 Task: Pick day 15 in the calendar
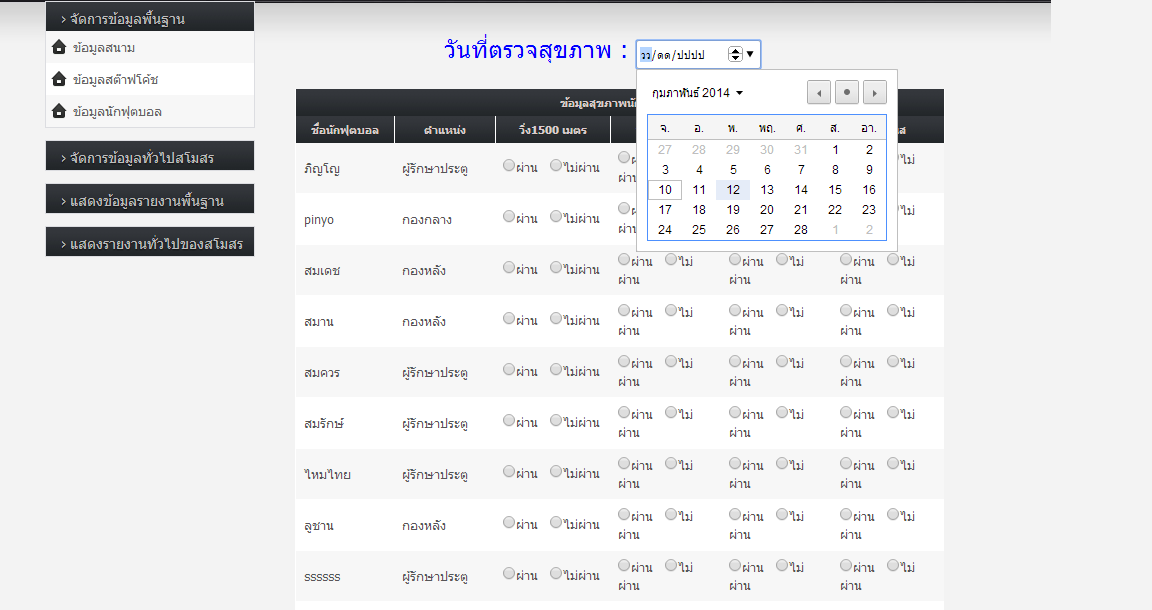pyautogui.click(x=835, y=190)
